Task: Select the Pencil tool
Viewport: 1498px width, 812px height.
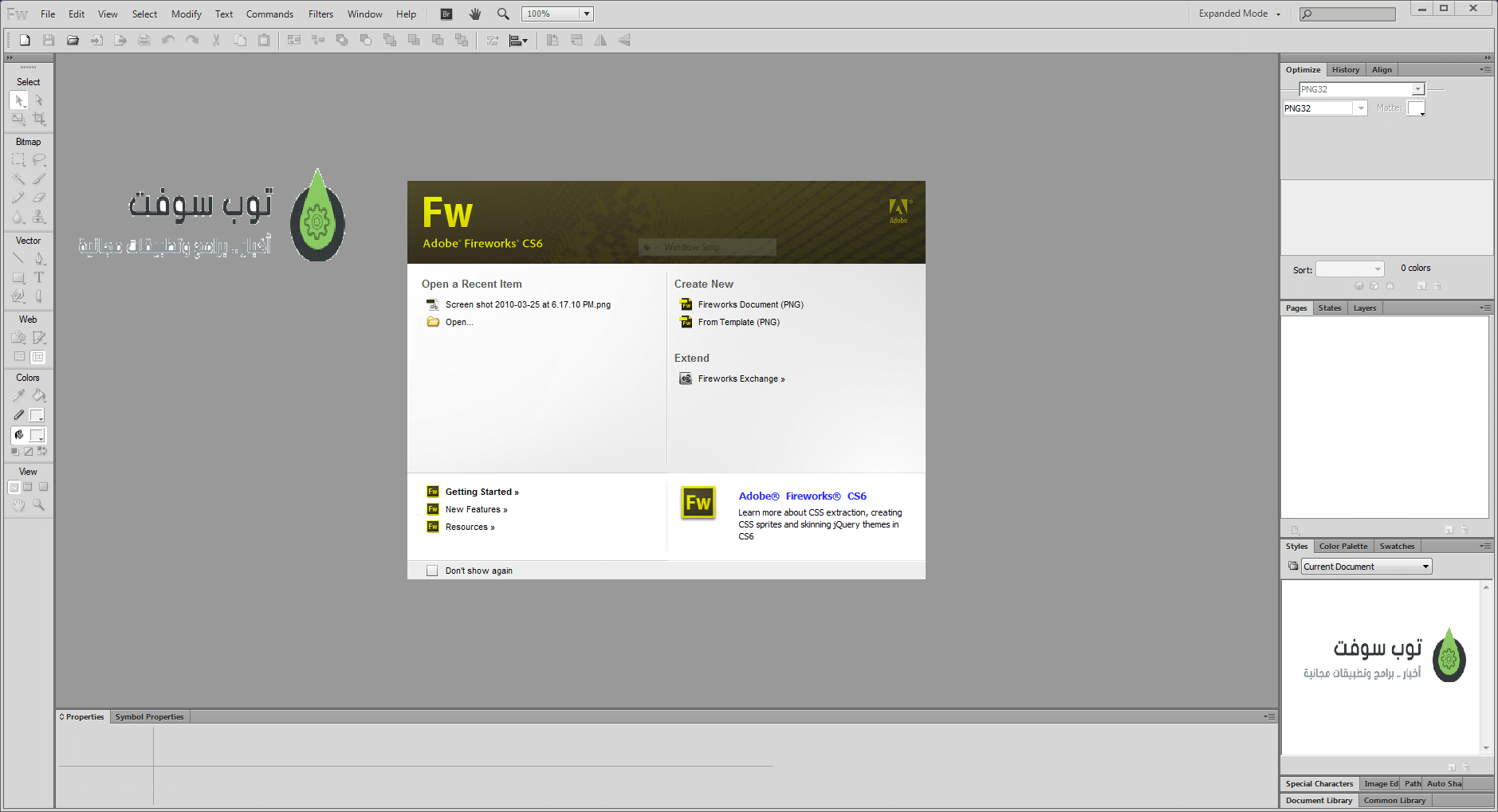Action: 18,198
